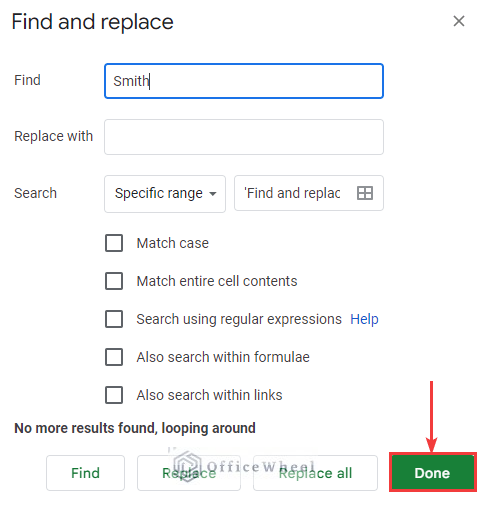Click the dropdown arrow beside Specific range
486x505 pixels.
click(x=213, y=194)
